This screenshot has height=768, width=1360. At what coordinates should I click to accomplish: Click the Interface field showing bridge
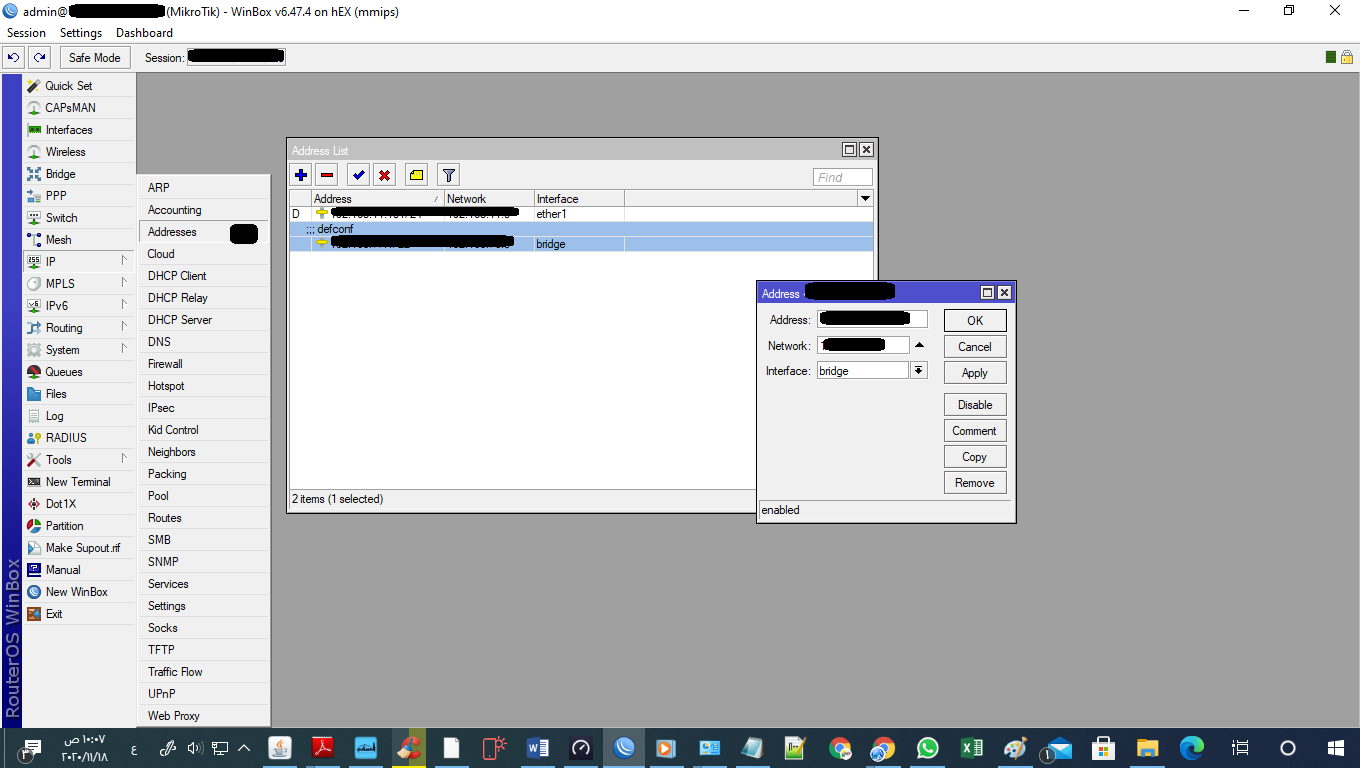click(x=863, y=371)
